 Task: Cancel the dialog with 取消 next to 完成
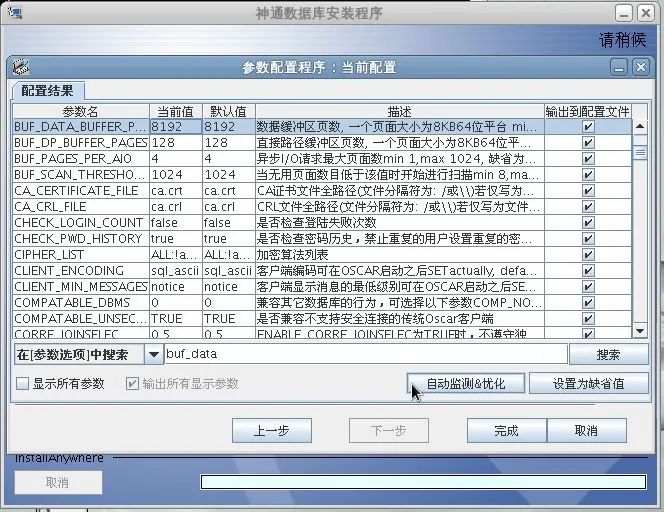pyautogui.click(x=587, y=431)
